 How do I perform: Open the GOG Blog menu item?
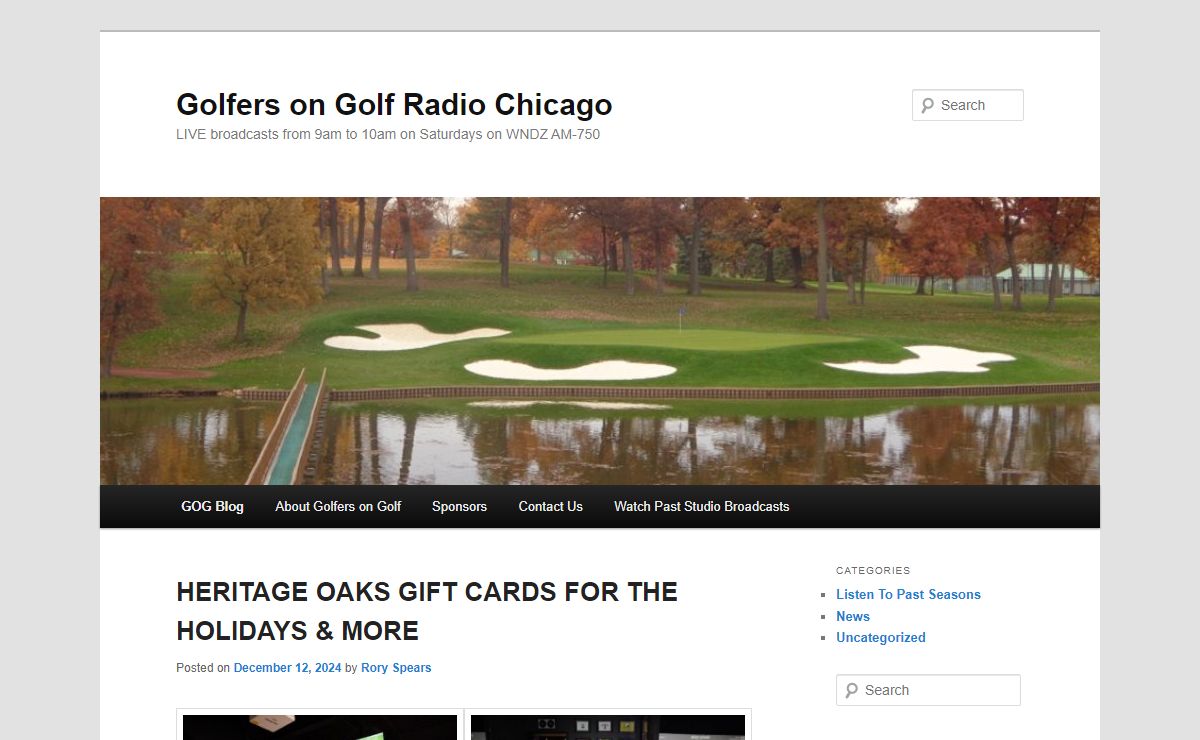point(212,506)
